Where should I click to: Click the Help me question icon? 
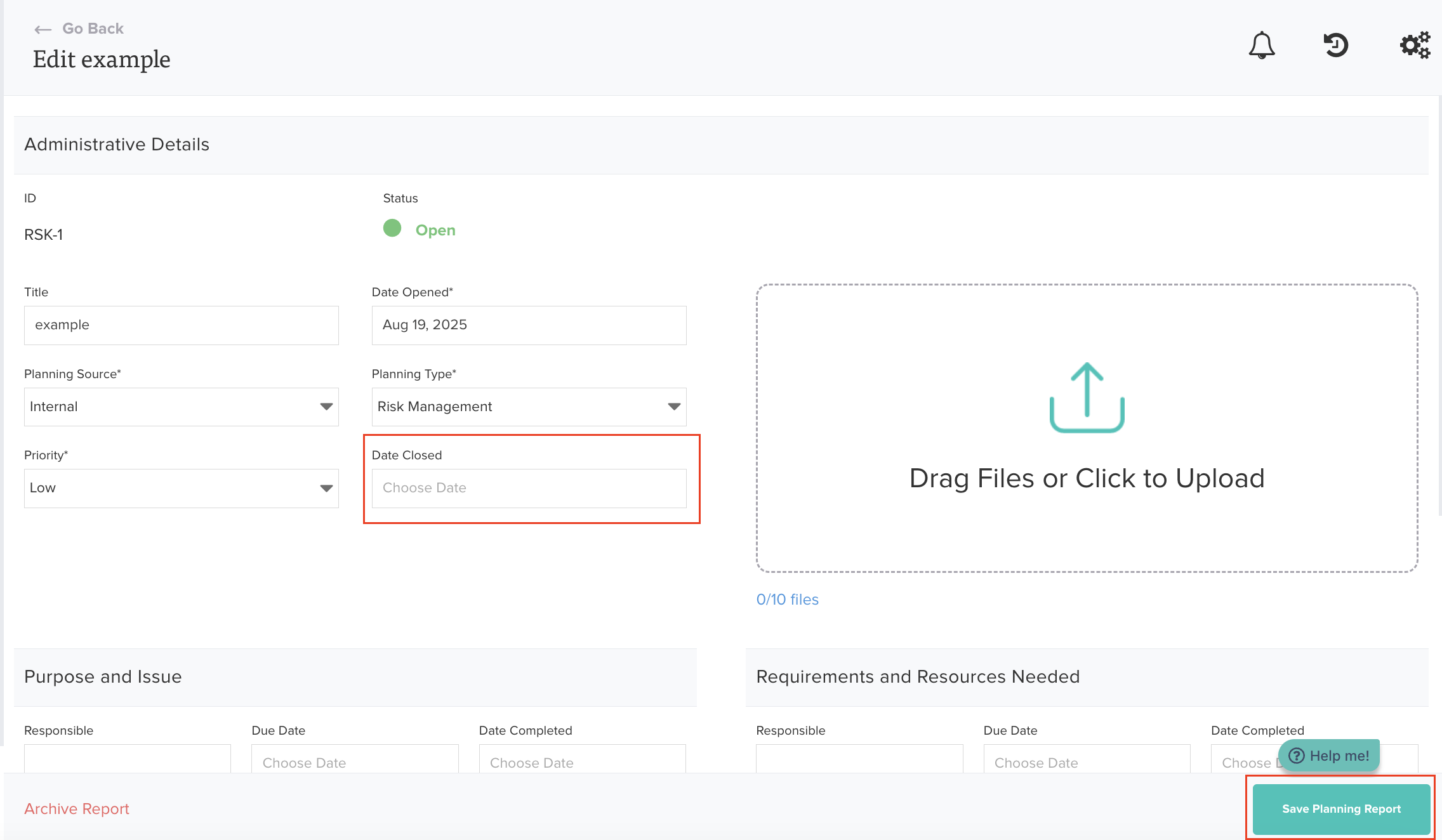click(x=1297, y=756)
